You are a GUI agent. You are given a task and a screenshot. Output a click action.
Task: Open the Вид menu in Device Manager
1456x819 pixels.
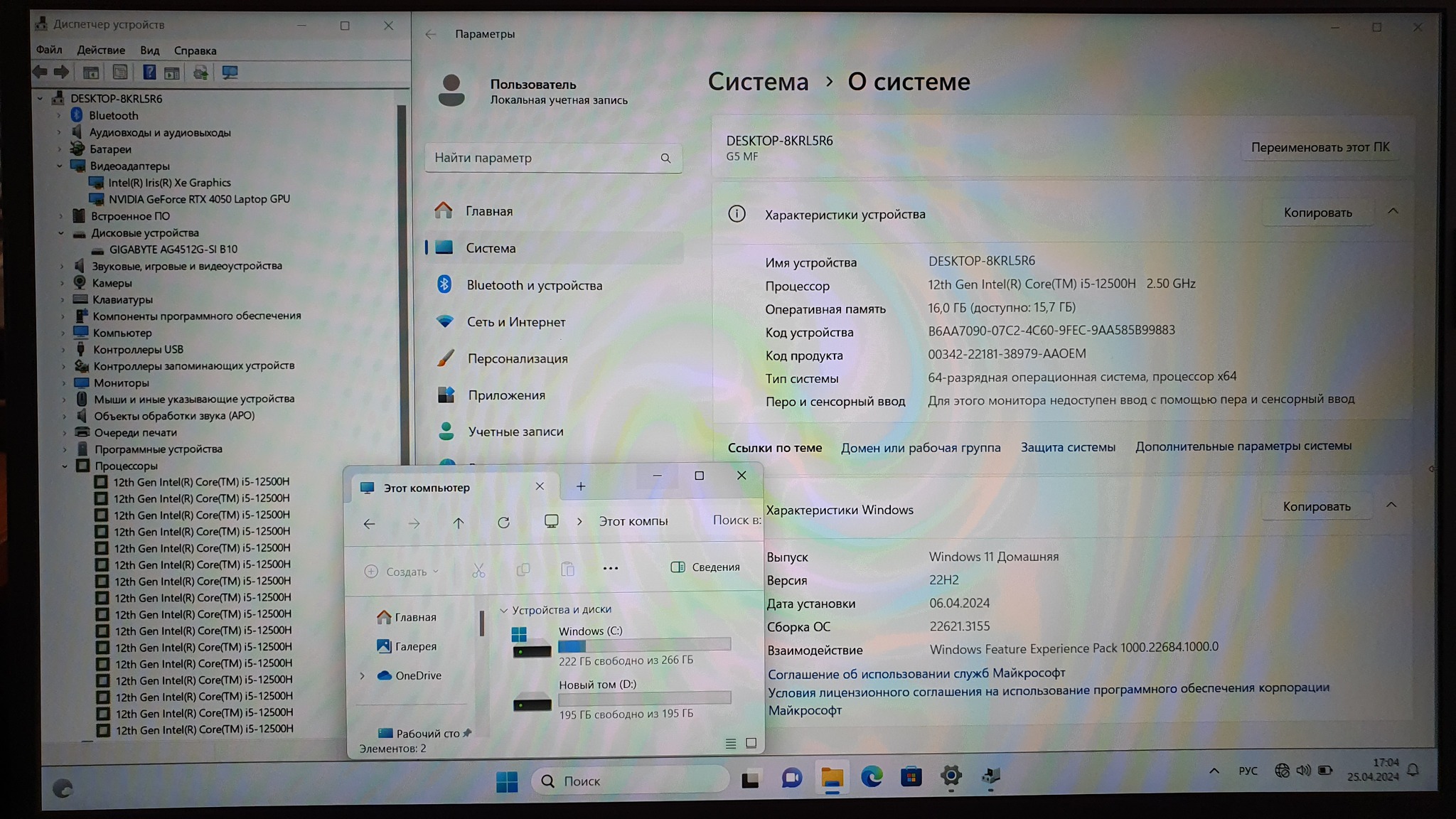[149, 50]
